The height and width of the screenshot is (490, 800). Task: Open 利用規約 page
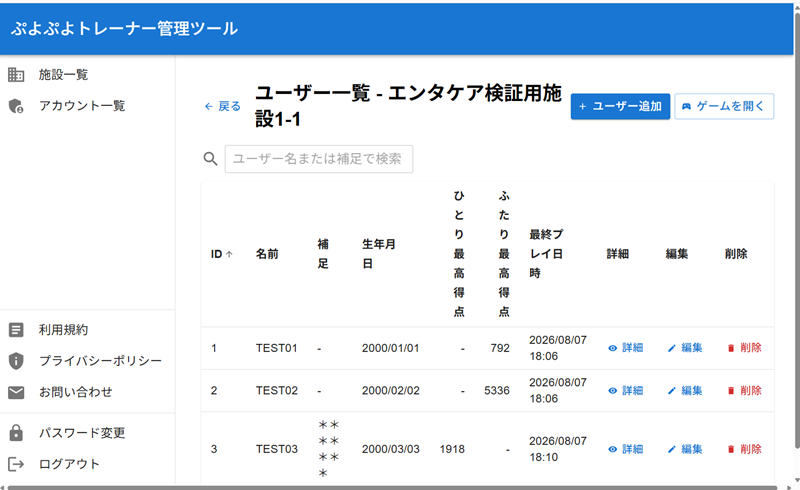[x=63, y=330]
